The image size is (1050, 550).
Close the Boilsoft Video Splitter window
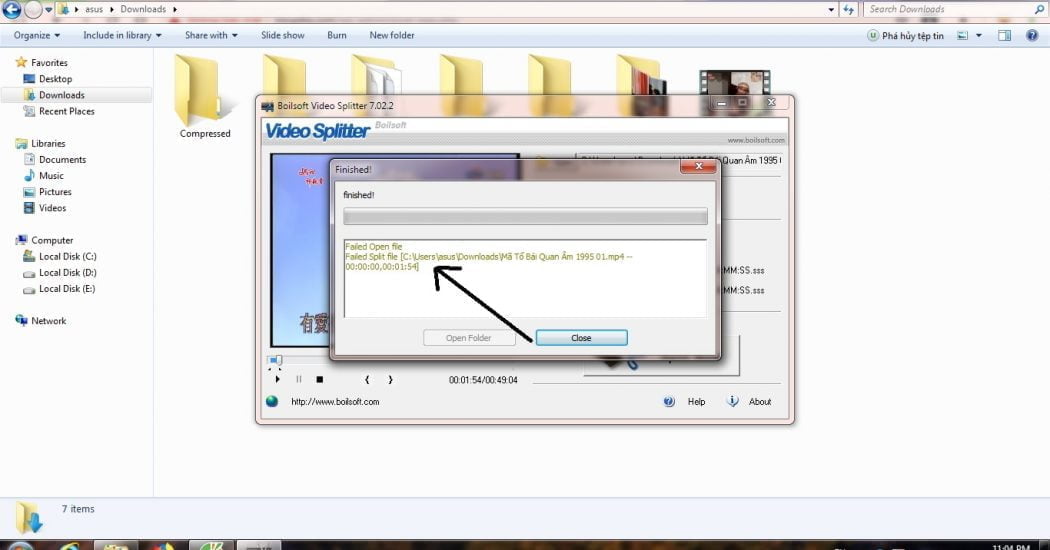click(x=771, y=102)
